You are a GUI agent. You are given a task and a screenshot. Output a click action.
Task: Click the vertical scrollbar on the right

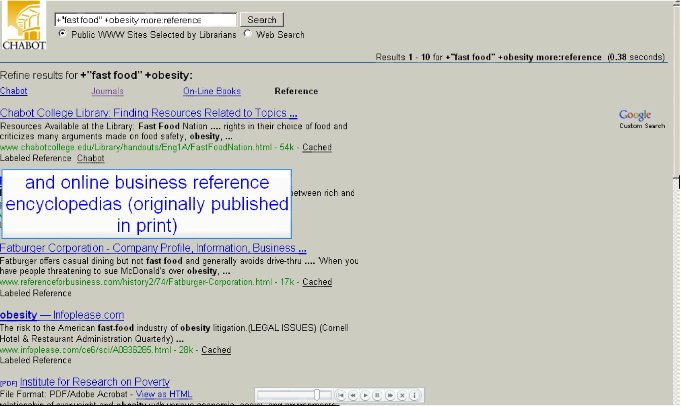[677, 203]
